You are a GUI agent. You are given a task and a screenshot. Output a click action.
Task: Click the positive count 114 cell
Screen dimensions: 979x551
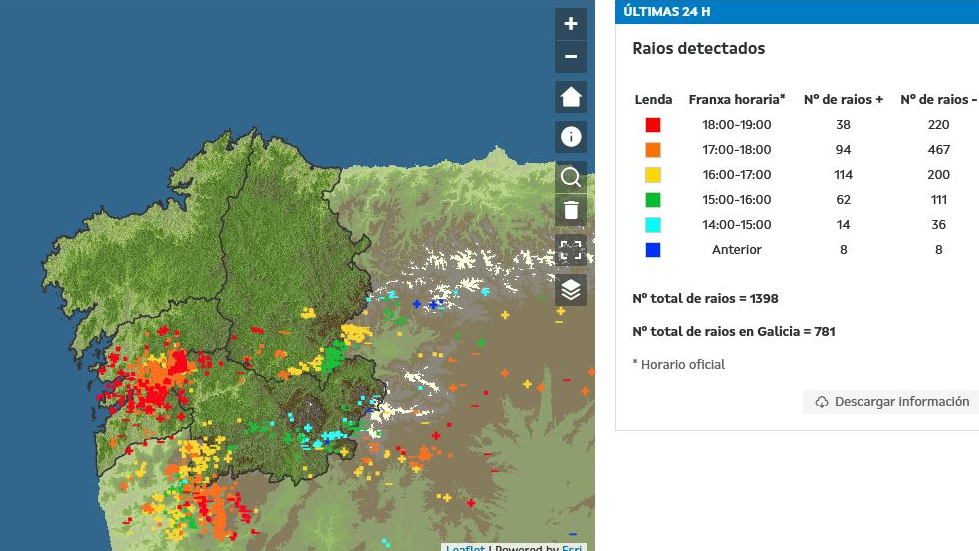click(x=844, y=175)
